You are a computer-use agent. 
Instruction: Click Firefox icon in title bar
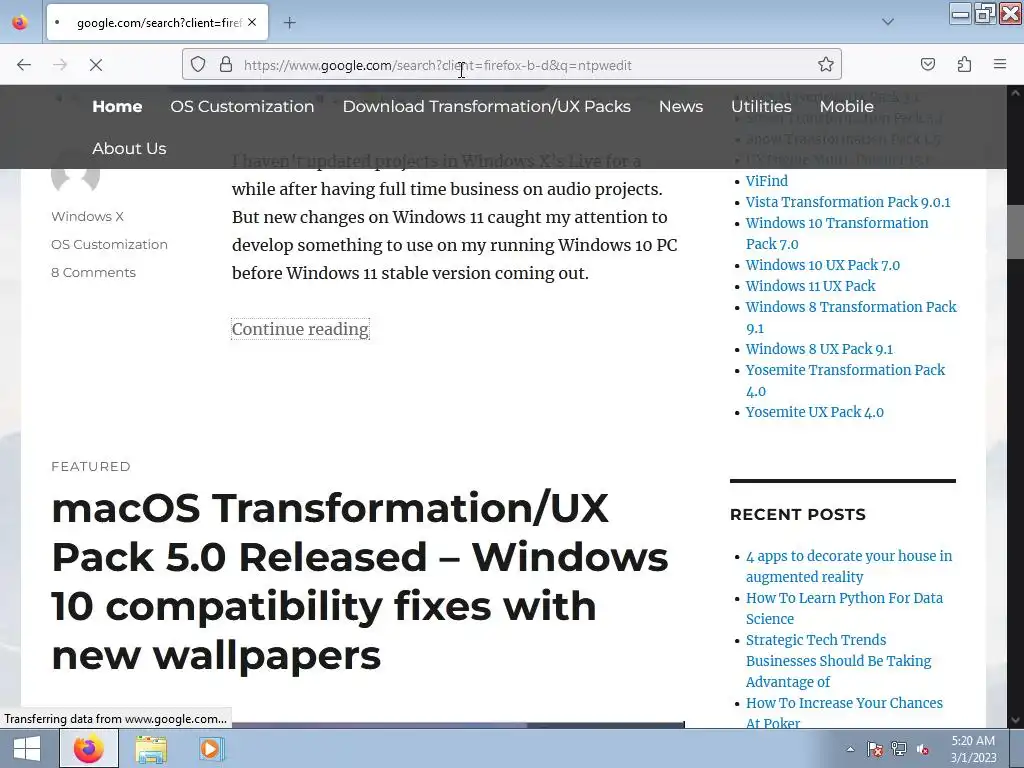[20, 22]
